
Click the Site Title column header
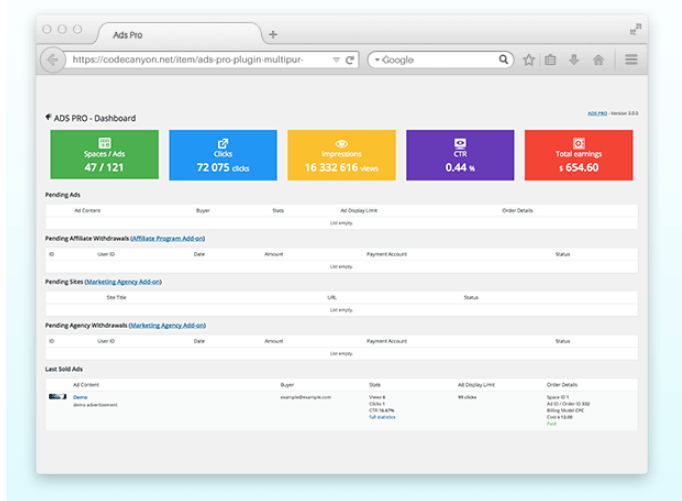coord(116,297)
